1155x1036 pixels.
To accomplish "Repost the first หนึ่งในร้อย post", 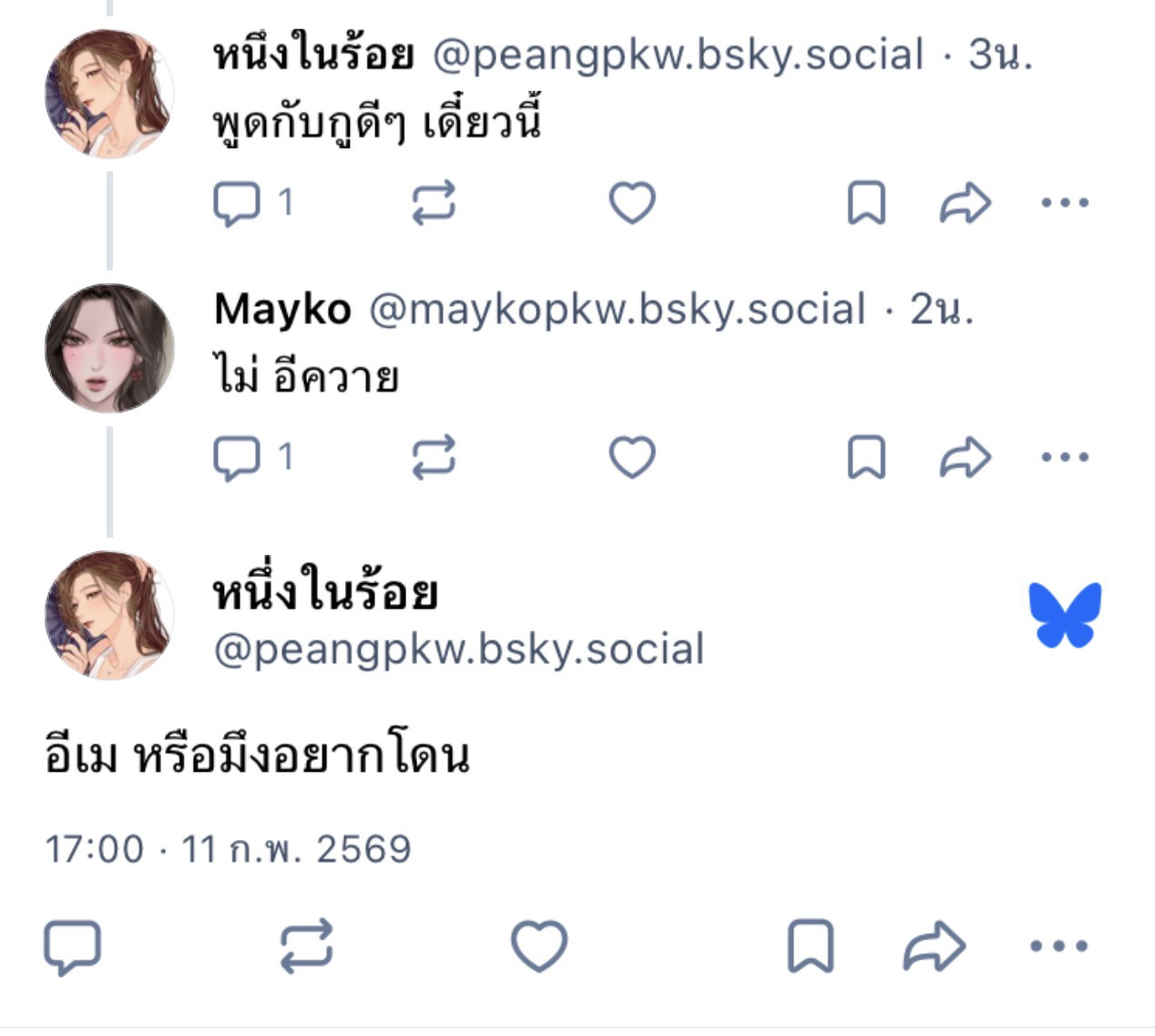I will tap(434, 202).
